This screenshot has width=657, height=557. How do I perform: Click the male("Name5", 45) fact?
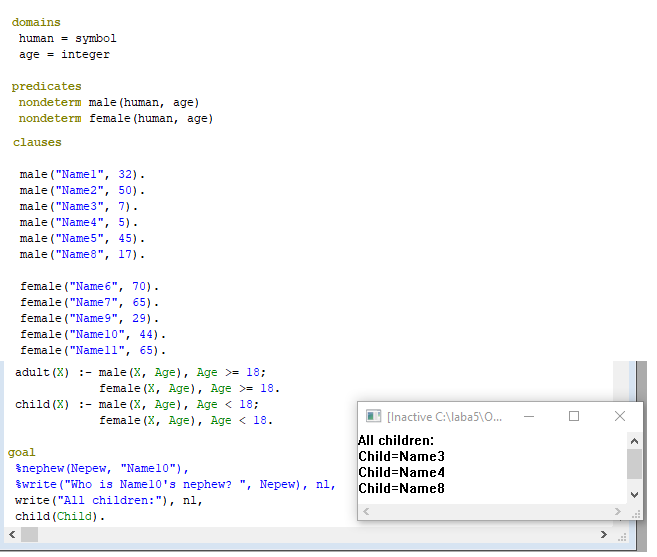[82, 238]
